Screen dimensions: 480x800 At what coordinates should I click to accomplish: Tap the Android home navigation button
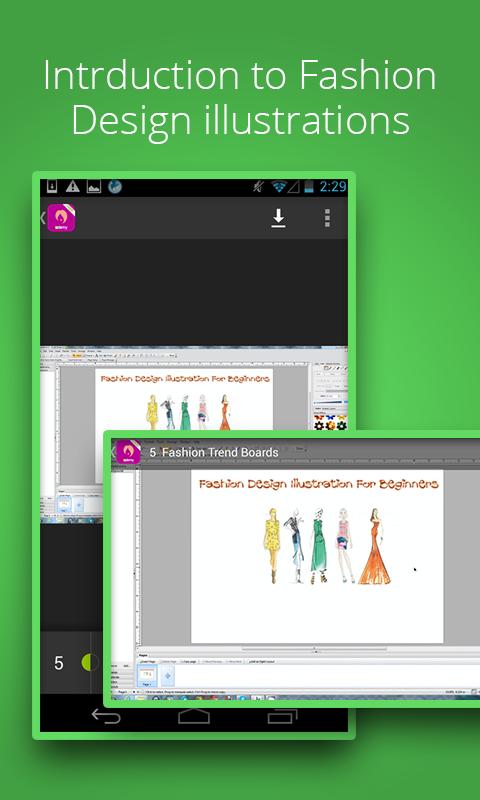pyautogui.click(x=194, y=716)
